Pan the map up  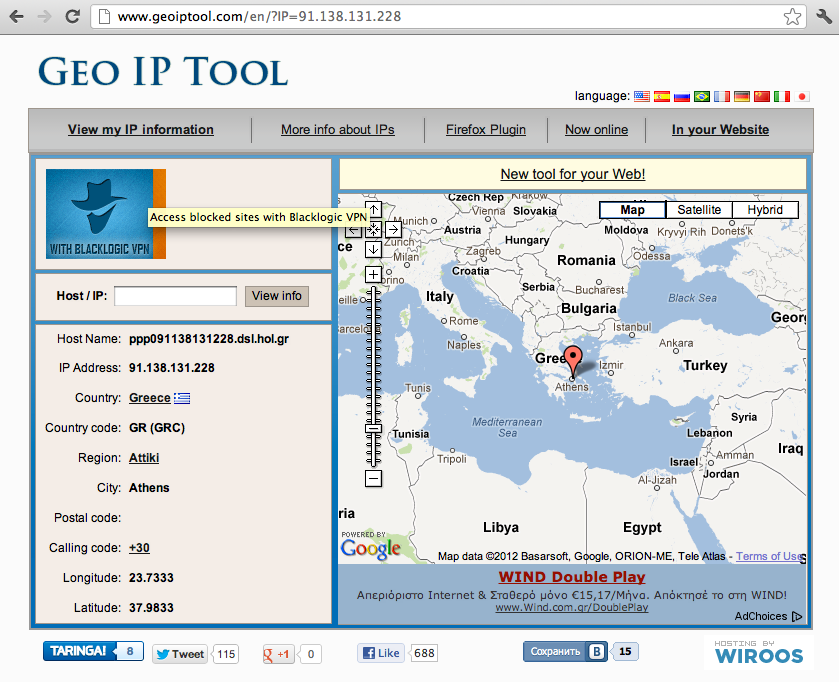[373, 210]
